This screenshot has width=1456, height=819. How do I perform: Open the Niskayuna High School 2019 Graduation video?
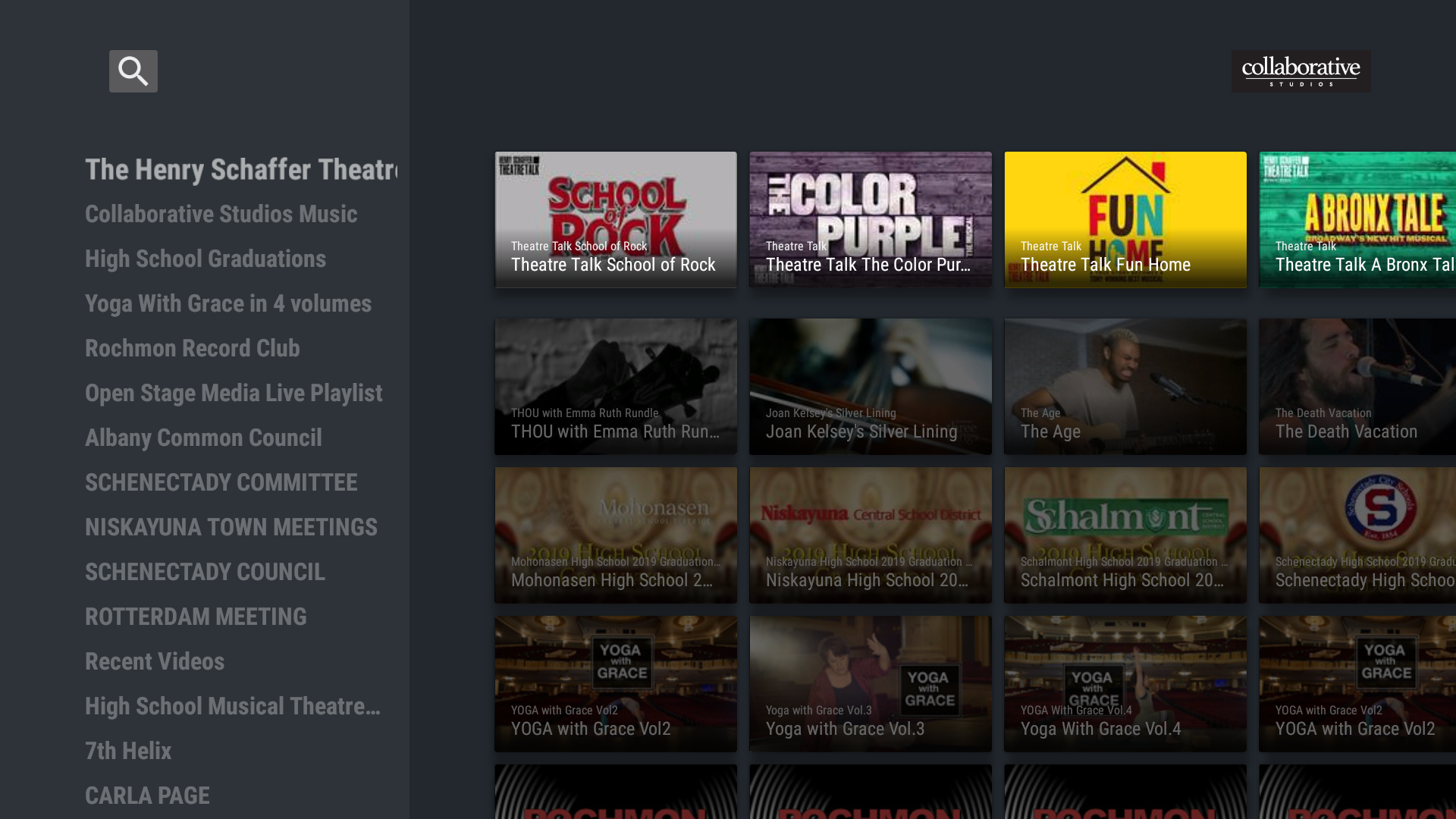[870, 535]
